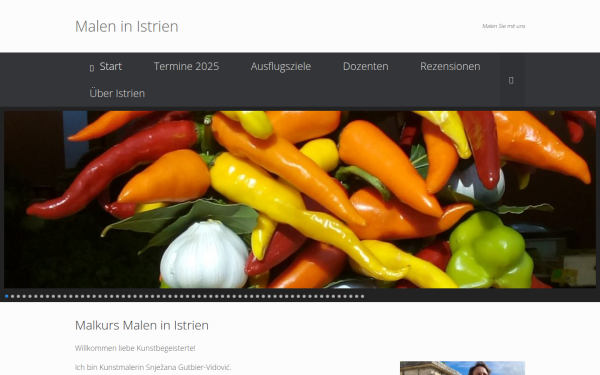This screenshot has width=600, height=375.
Task: Open the search icon in the navigation bar
Action: pos(511,80)
